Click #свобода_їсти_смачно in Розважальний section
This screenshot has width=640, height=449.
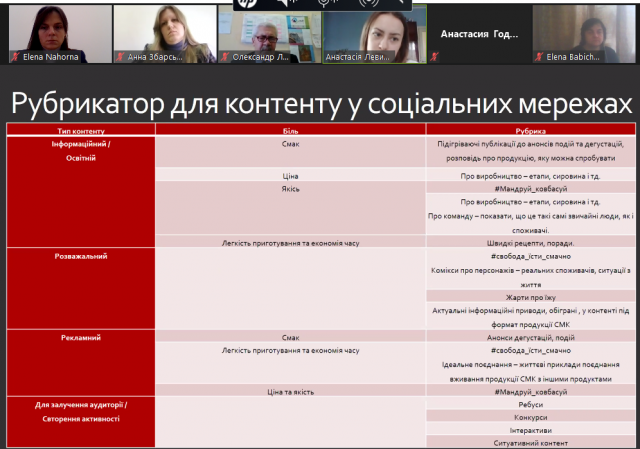tap(531, 256)
